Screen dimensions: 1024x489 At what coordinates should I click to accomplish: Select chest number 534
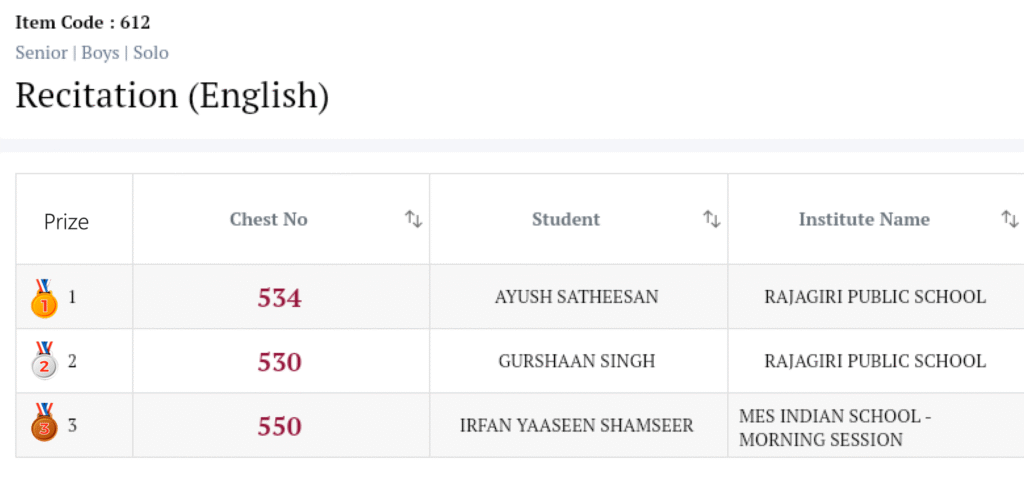[279, 298]
